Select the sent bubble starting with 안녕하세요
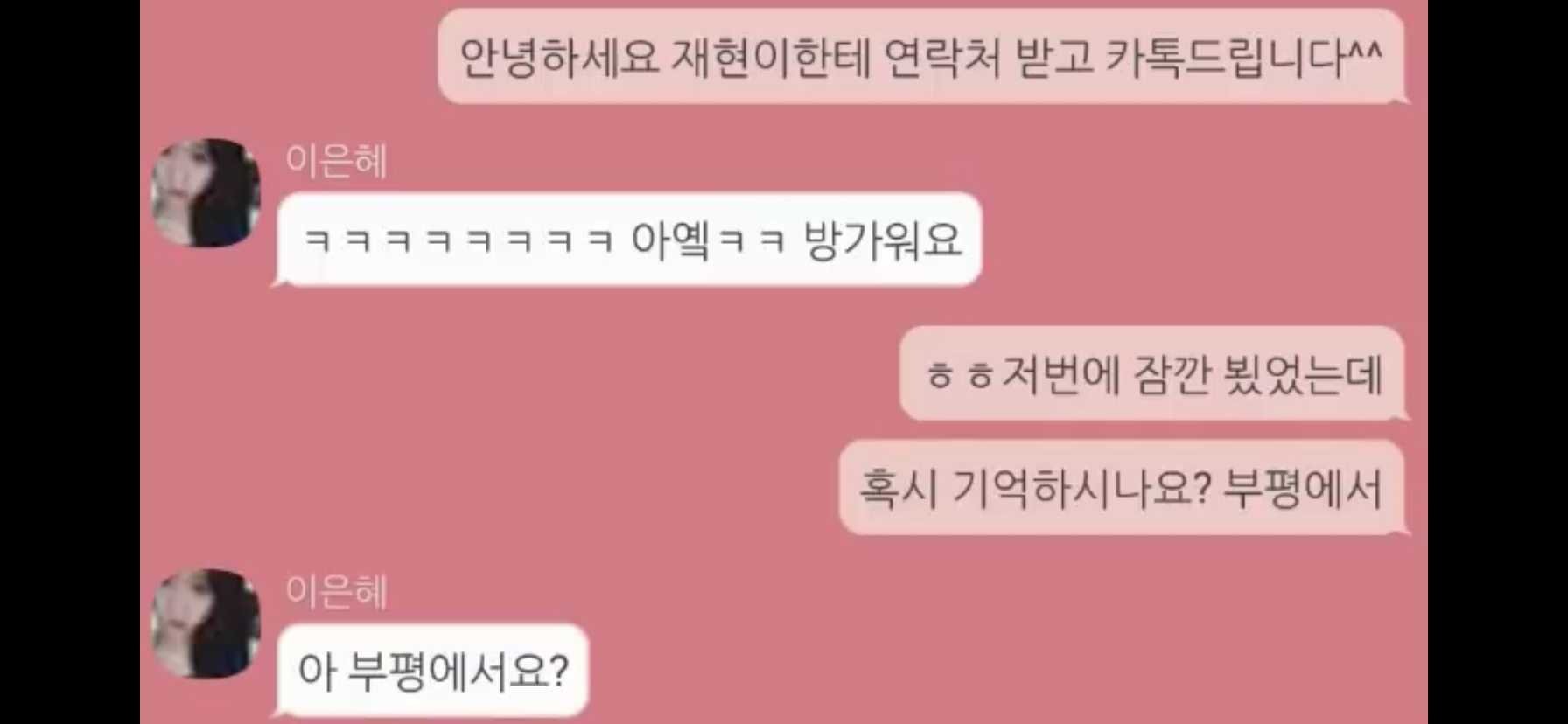 pos(920,57)
